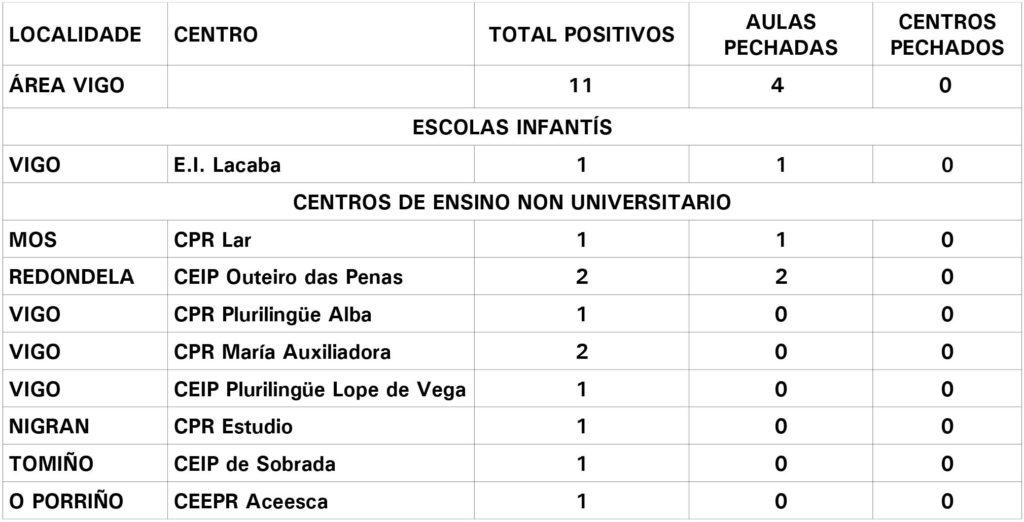Viewport: 1024px width, 522px height.
Task: Click the CPR Plurilingüe Alba cell
Action: pyautogui.click(x=272, y=315)
